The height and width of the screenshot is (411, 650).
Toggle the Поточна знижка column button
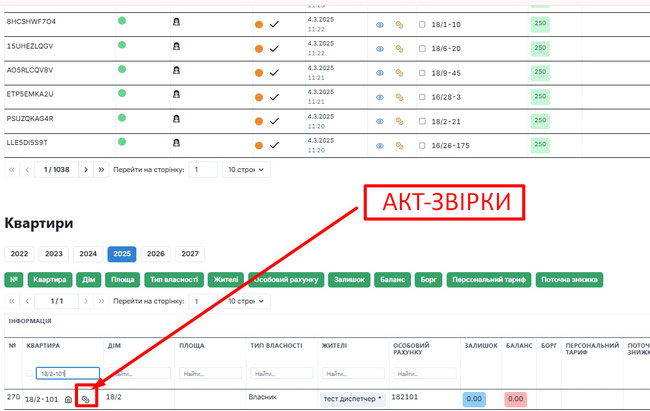(x=570, y=280)
